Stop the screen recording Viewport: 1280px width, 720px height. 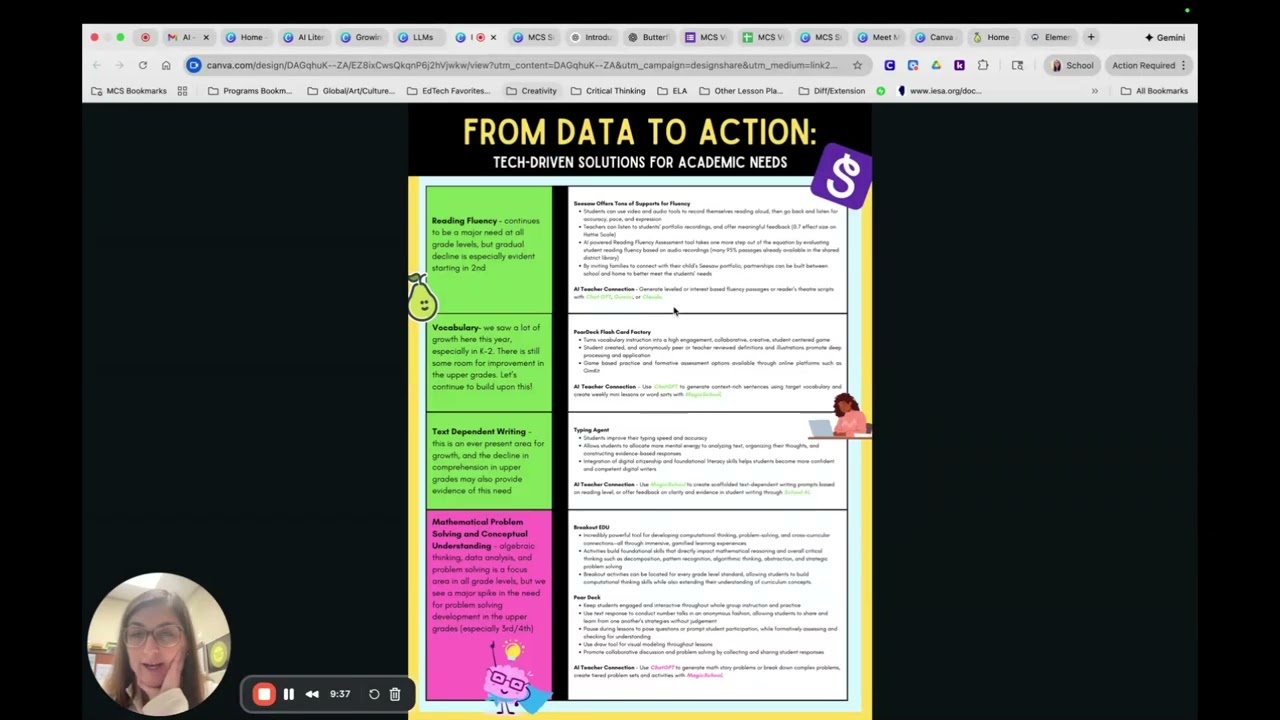point(264,694)
